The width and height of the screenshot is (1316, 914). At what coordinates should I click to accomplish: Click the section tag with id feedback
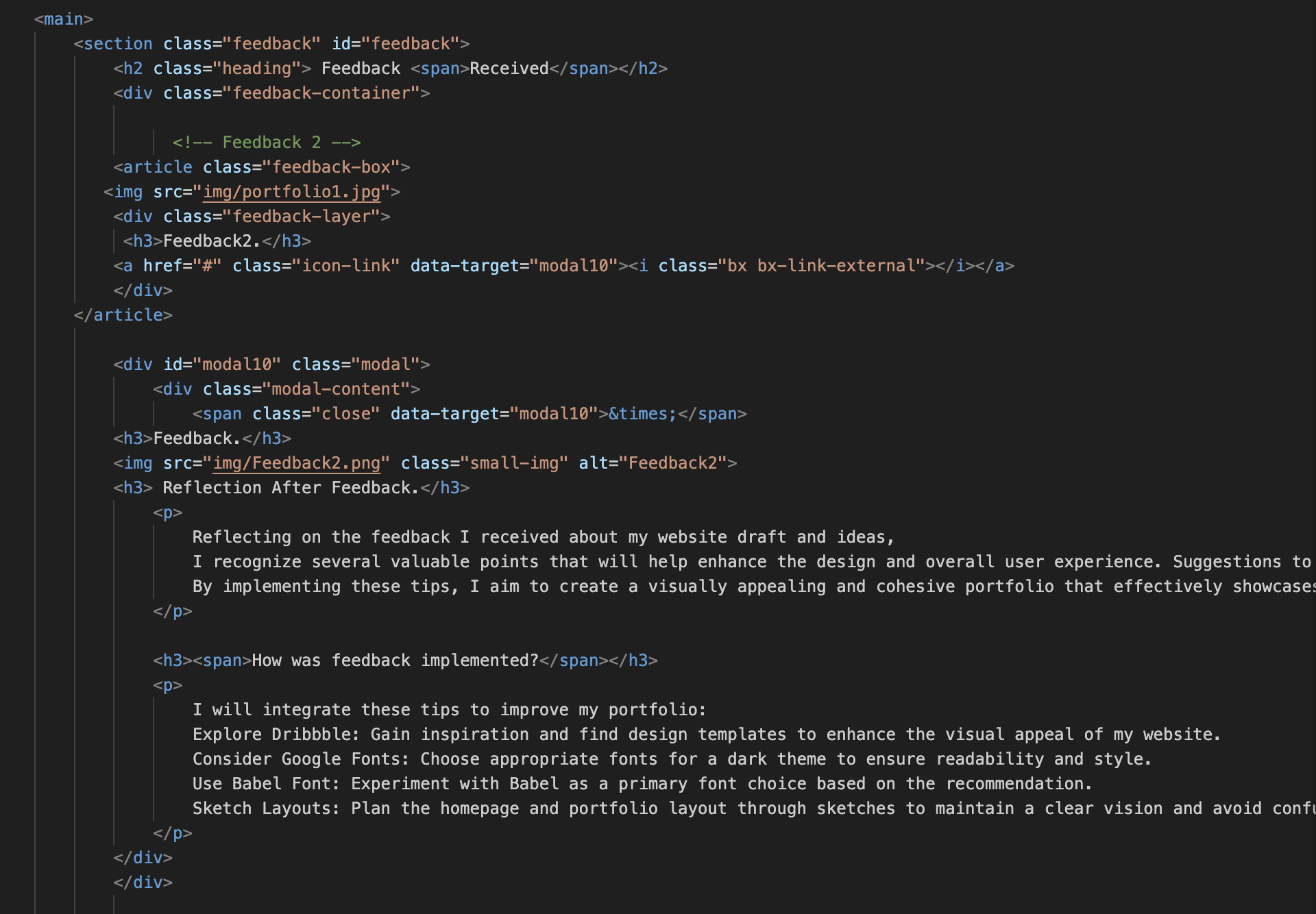[117, 44]
